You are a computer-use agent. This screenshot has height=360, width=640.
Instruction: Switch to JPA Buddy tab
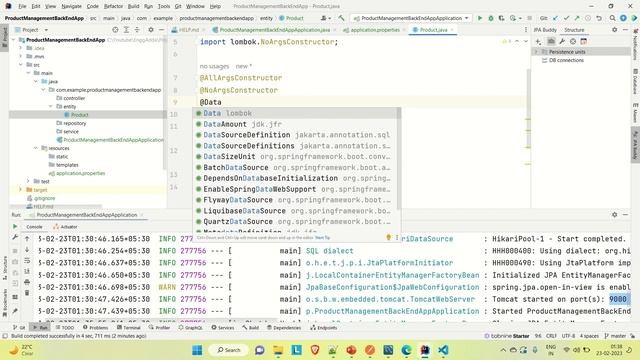[545, 30]
